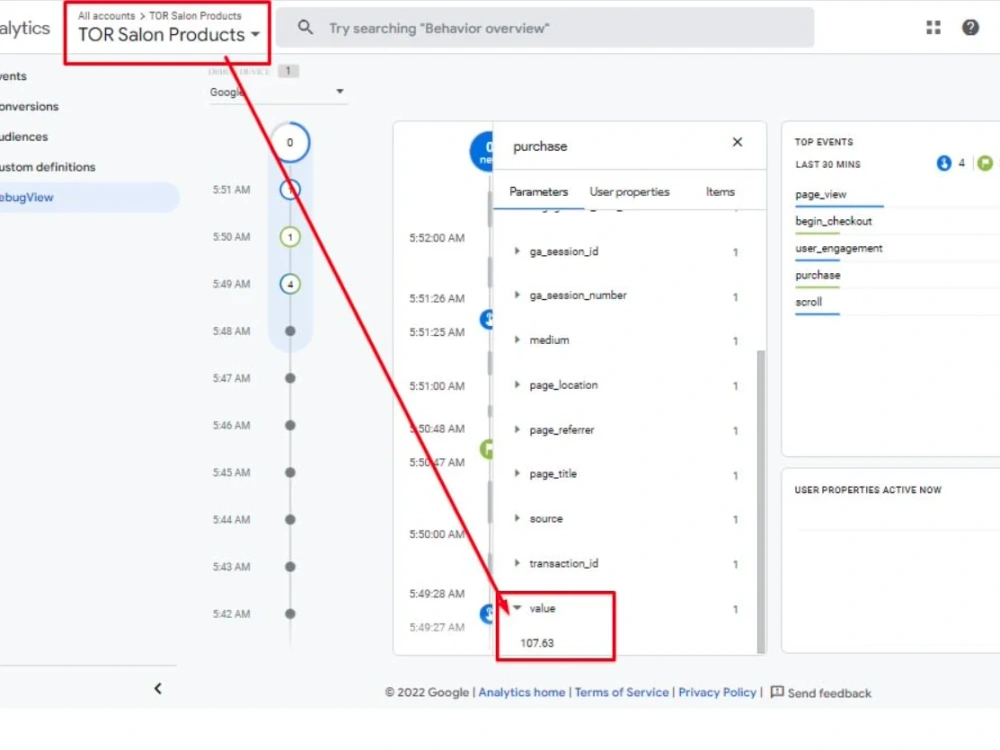This screenshot has height=750, width=1000.
Task: Click Send feedback
Action: coord(821,693)
